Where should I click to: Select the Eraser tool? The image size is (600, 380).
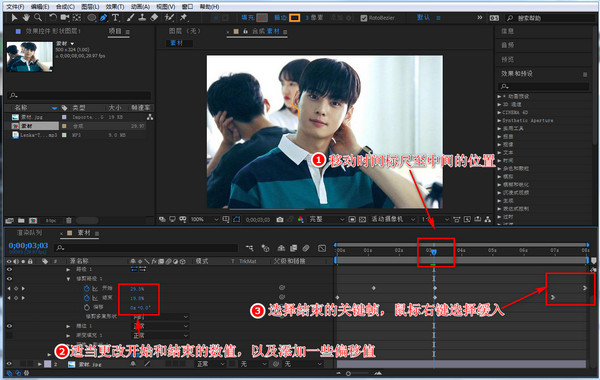pyautogui.click(x=154, y=18)
